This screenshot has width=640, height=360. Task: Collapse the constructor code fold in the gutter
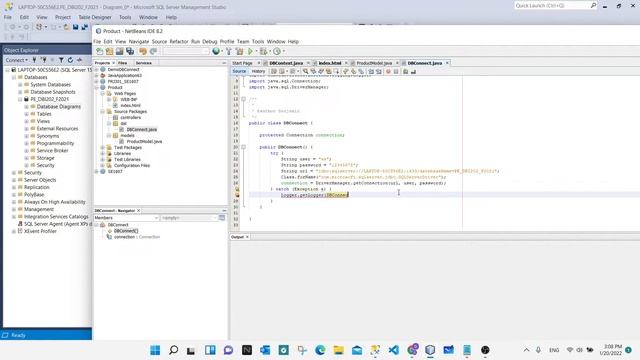(x=243, y=147)
